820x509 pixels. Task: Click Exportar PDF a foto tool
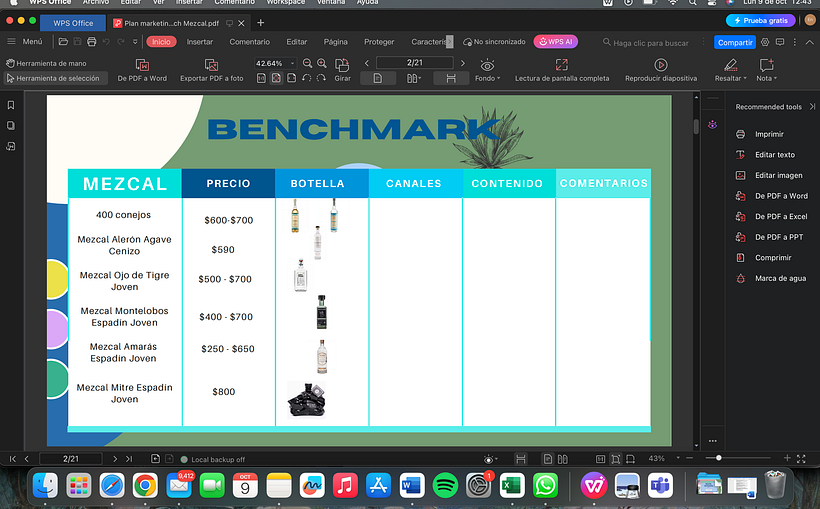[x=211, y=71]
